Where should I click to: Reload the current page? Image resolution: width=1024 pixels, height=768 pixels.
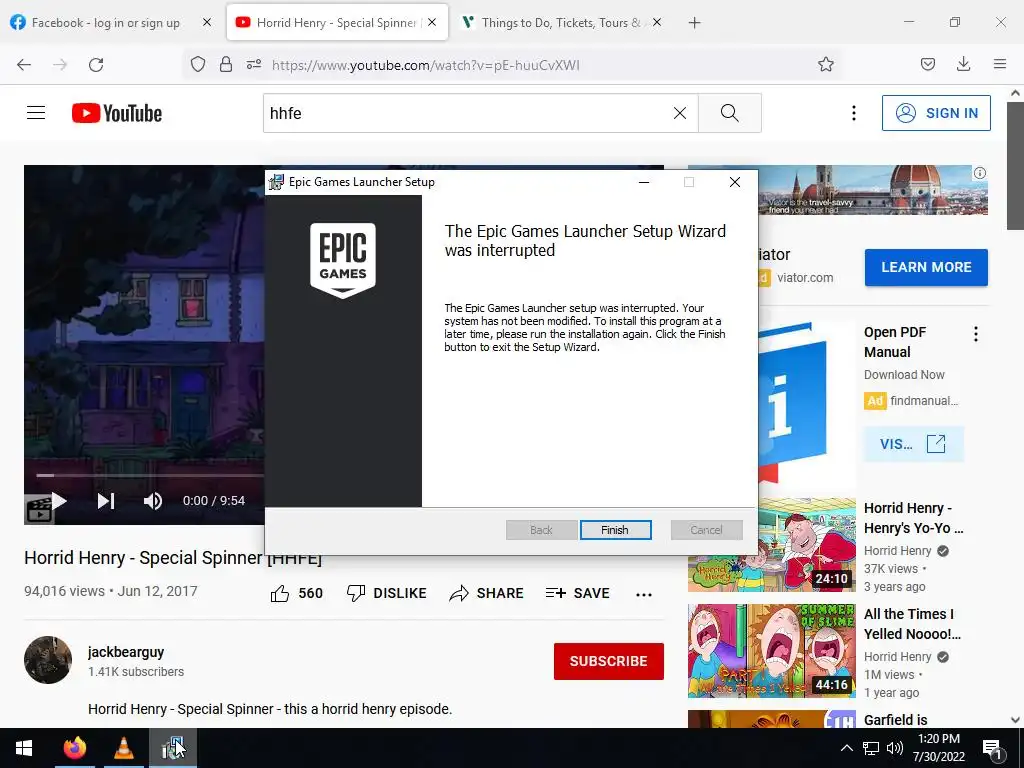(96, 65)
